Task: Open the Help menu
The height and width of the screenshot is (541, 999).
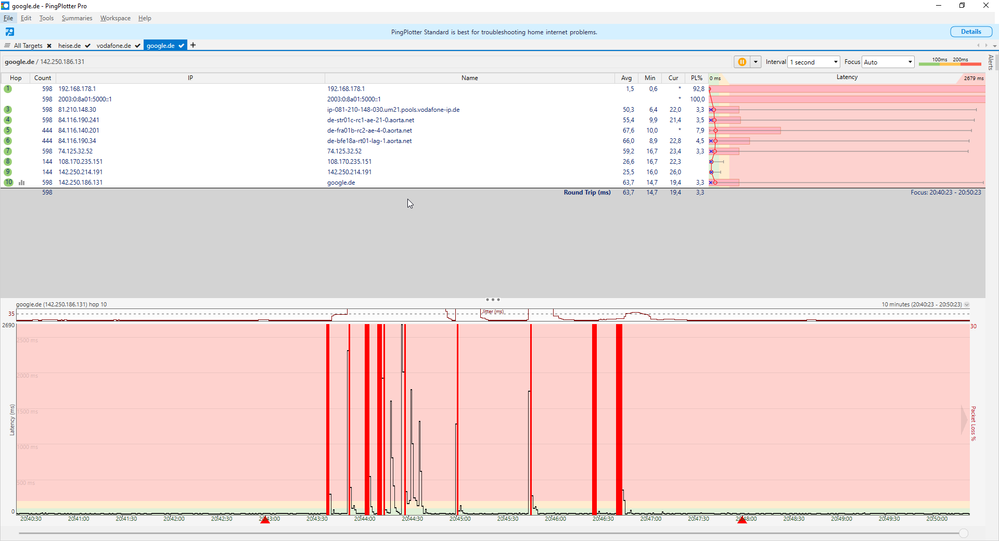Action: pyautogui.click(x=145, y=18)
